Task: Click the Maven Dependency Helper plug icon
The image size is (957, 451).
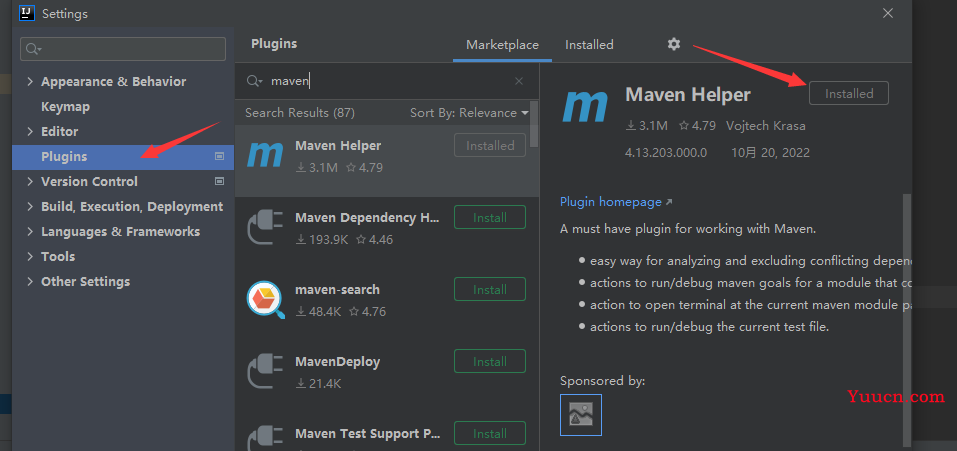Action: [x=265, y=228]
